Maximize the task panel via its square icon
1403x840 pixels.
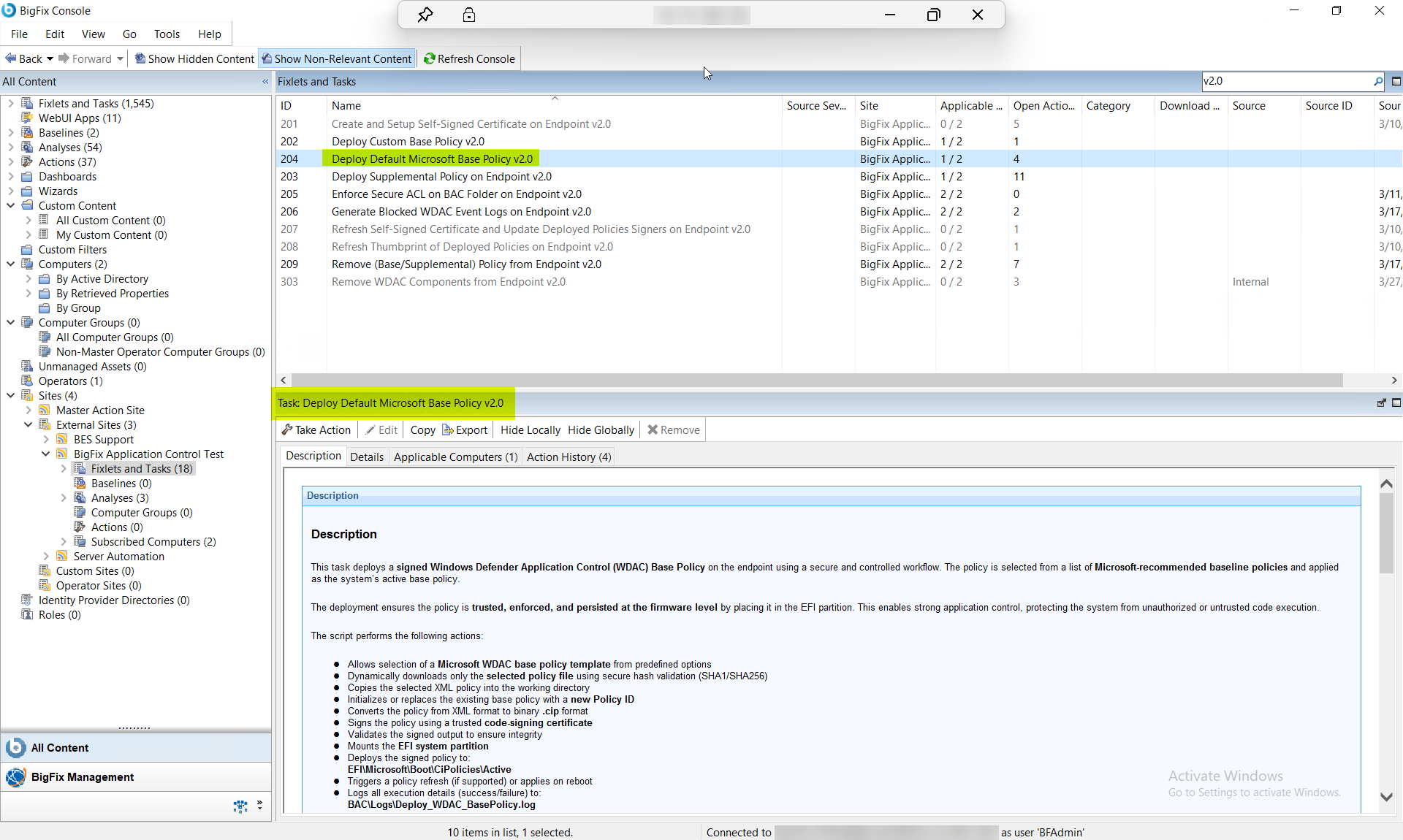pos(1396,402)
